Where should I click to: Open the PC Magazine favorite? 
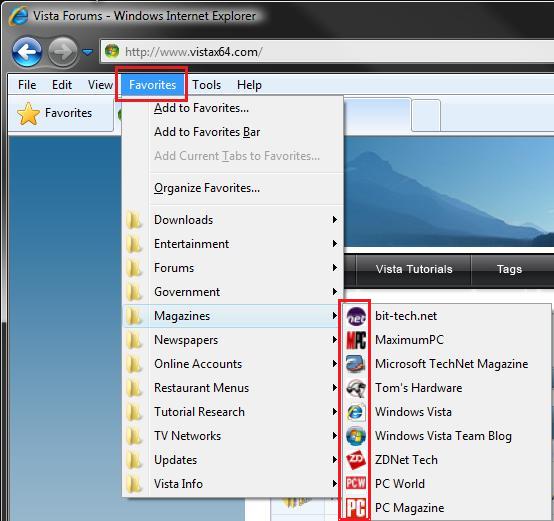click(x=447, y=508)
